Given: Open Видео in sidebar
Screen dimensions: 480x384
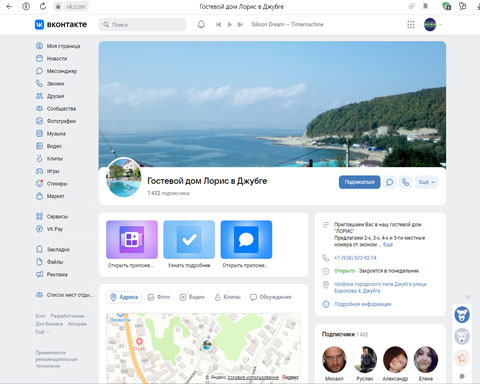Looking at the screenshot, I should click(x=49, y=146).
